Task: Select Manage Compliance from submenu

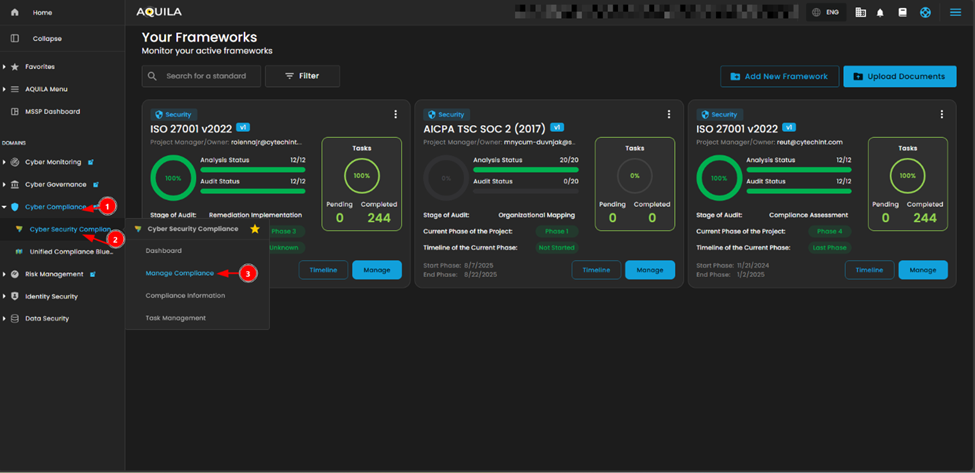Action: (x=180, y=273)
